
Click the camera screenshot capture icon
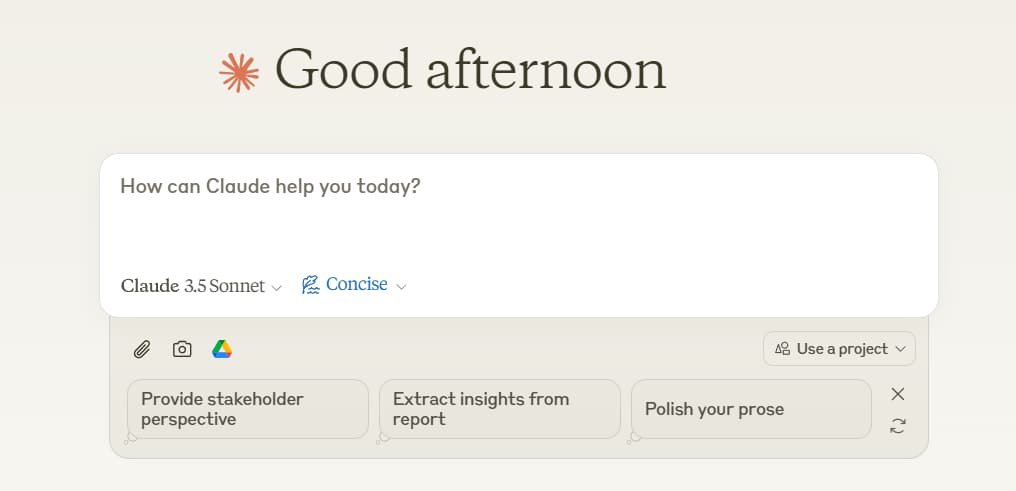tap(182, 349)
